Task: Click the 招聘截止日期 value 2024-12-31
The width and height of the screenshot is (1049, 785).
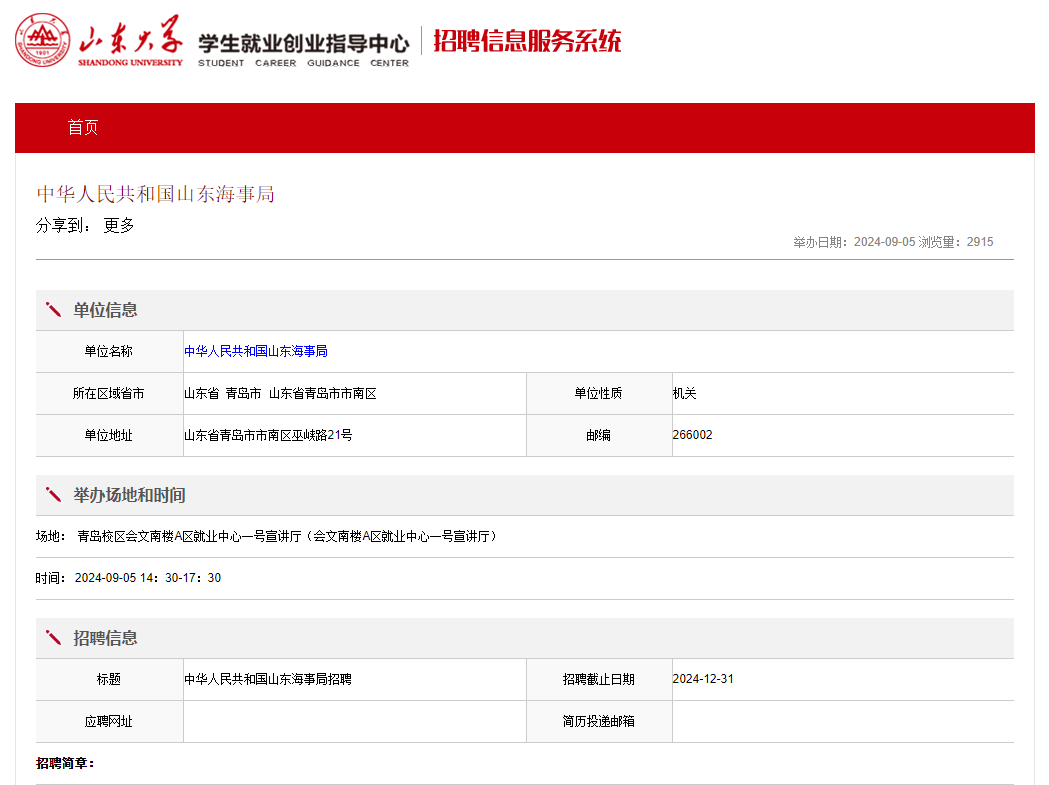Action: [703, 679]
